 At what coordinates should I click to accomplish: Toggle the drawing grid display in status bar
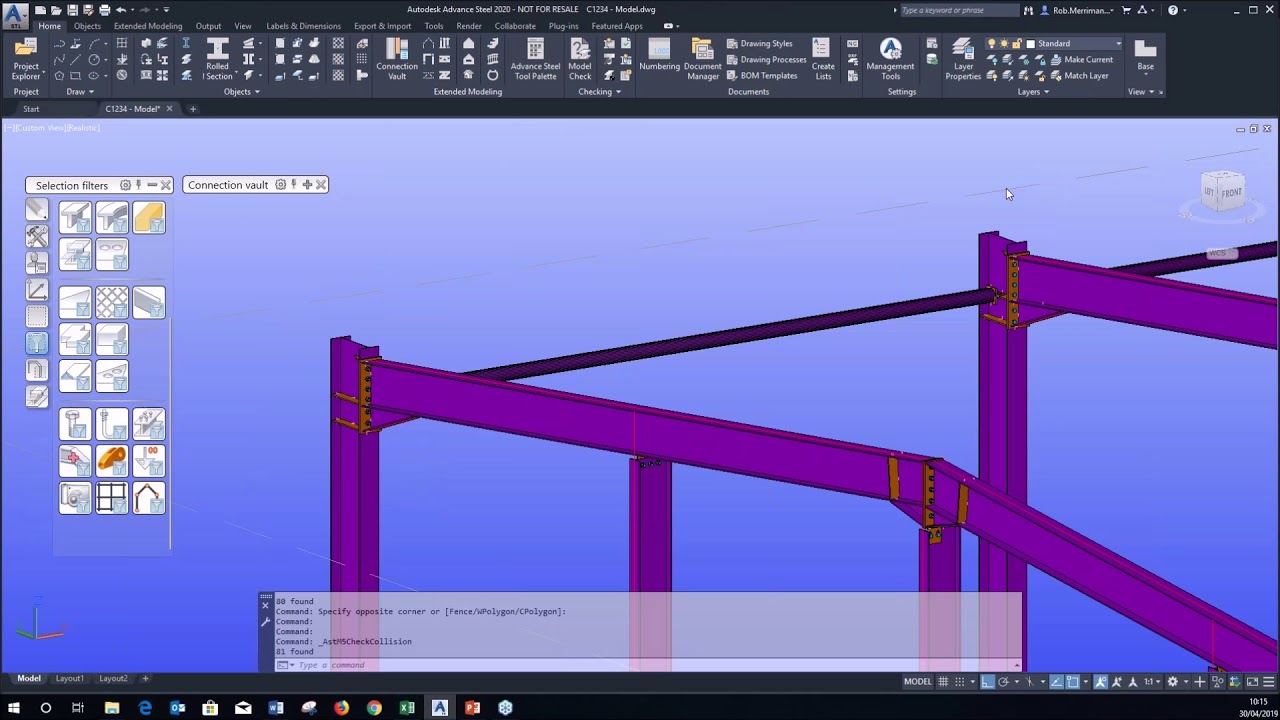pyautogui.click(x=943, y=681)
